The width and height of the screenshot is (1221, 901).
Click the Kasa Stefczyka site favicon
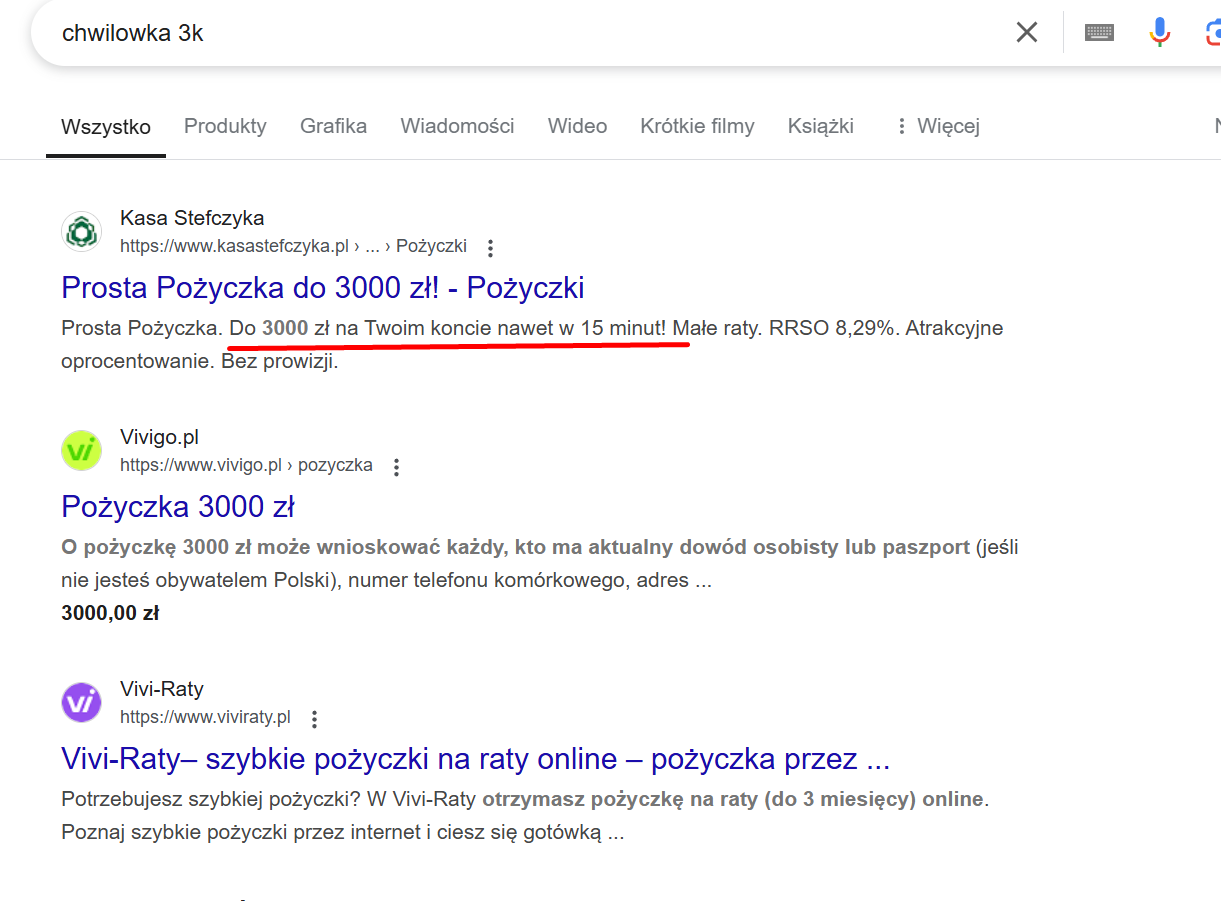coord(81,232)
